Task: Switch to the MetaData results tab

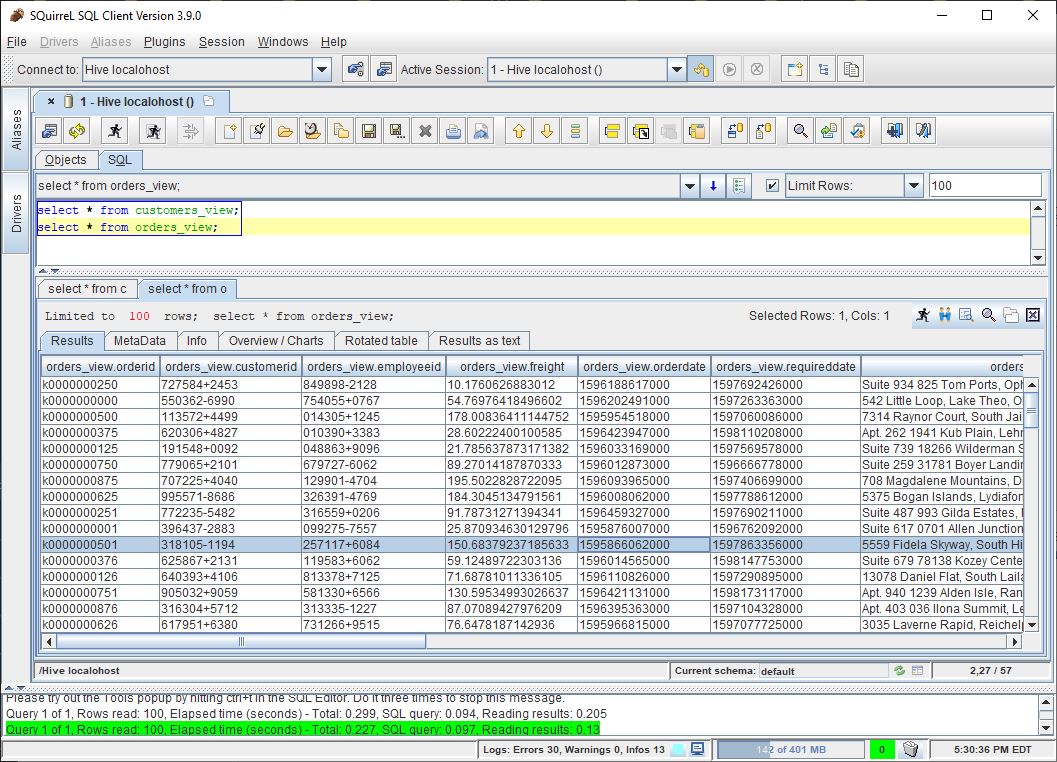Action: 140,341
